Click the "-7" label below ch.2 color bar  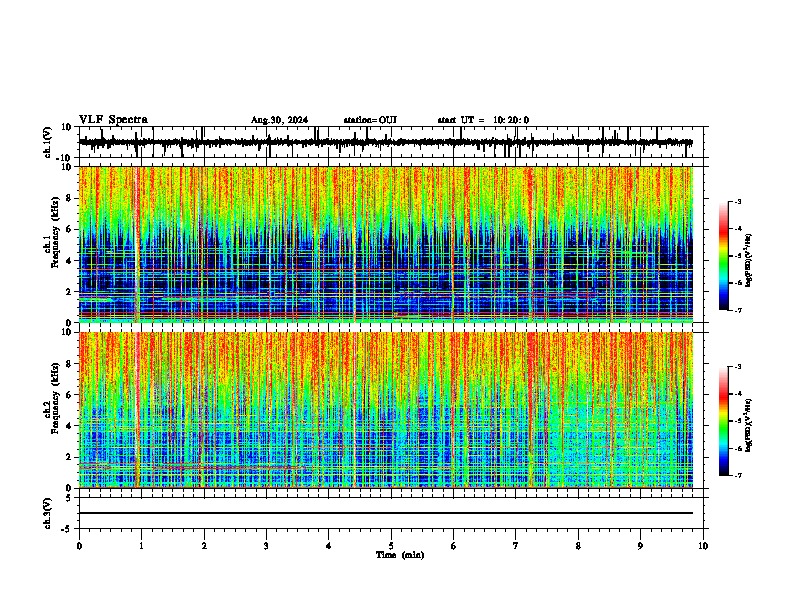(737, 475)
